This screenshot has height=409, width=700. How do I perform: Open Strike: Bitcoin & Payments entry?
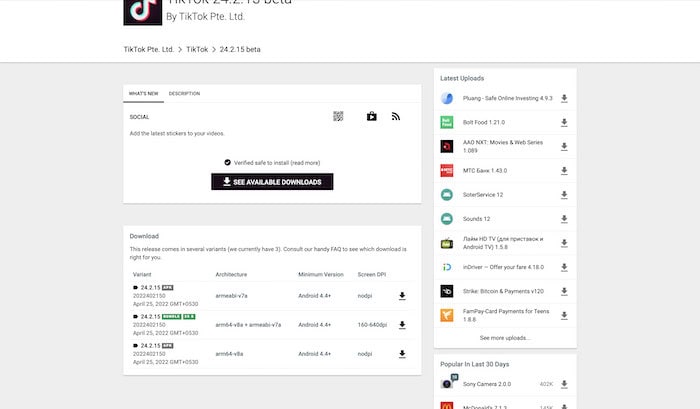(503, 291)
